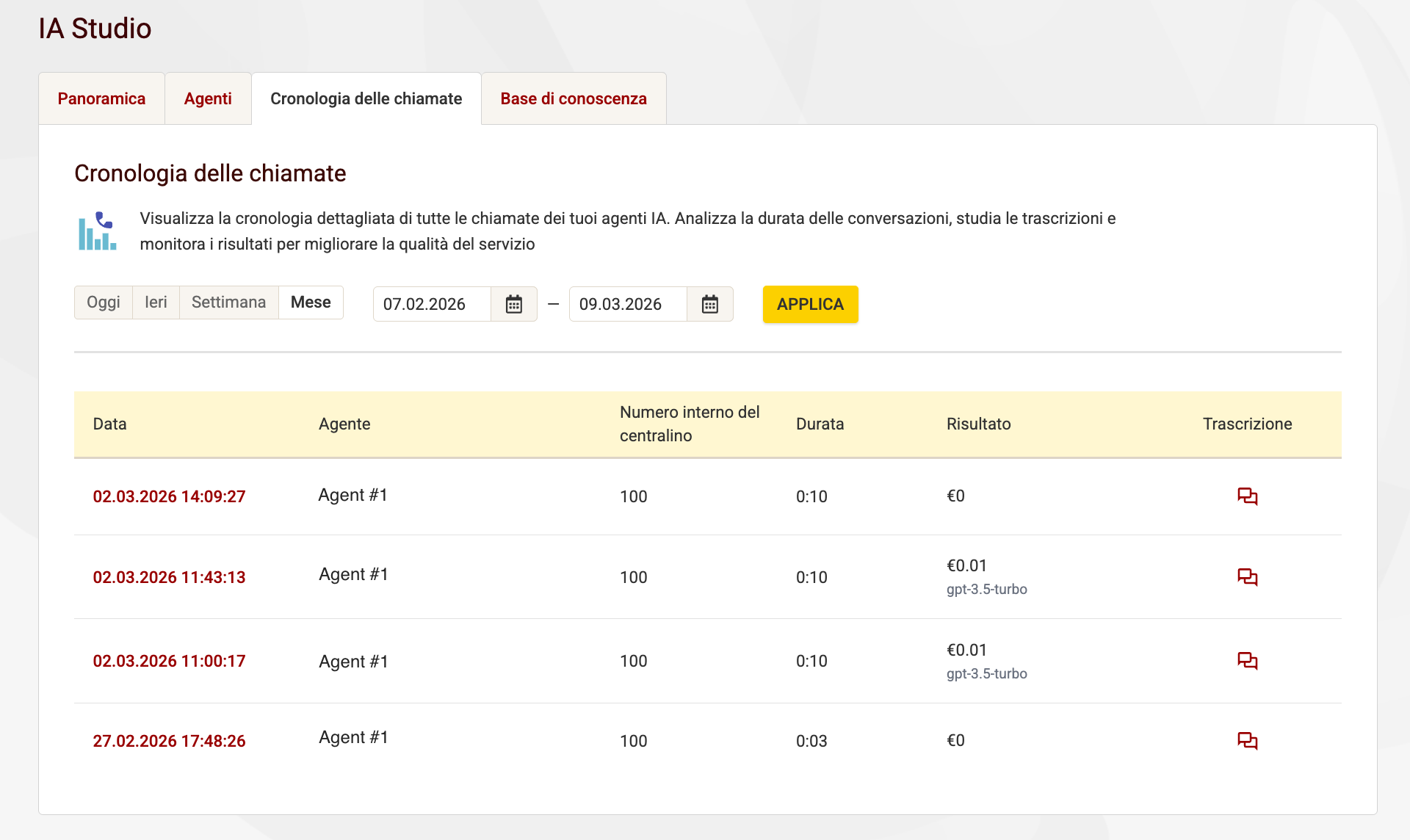Select the Mese period filter
This screenshot has height=840, width=1410.
[x=311, y=303]
